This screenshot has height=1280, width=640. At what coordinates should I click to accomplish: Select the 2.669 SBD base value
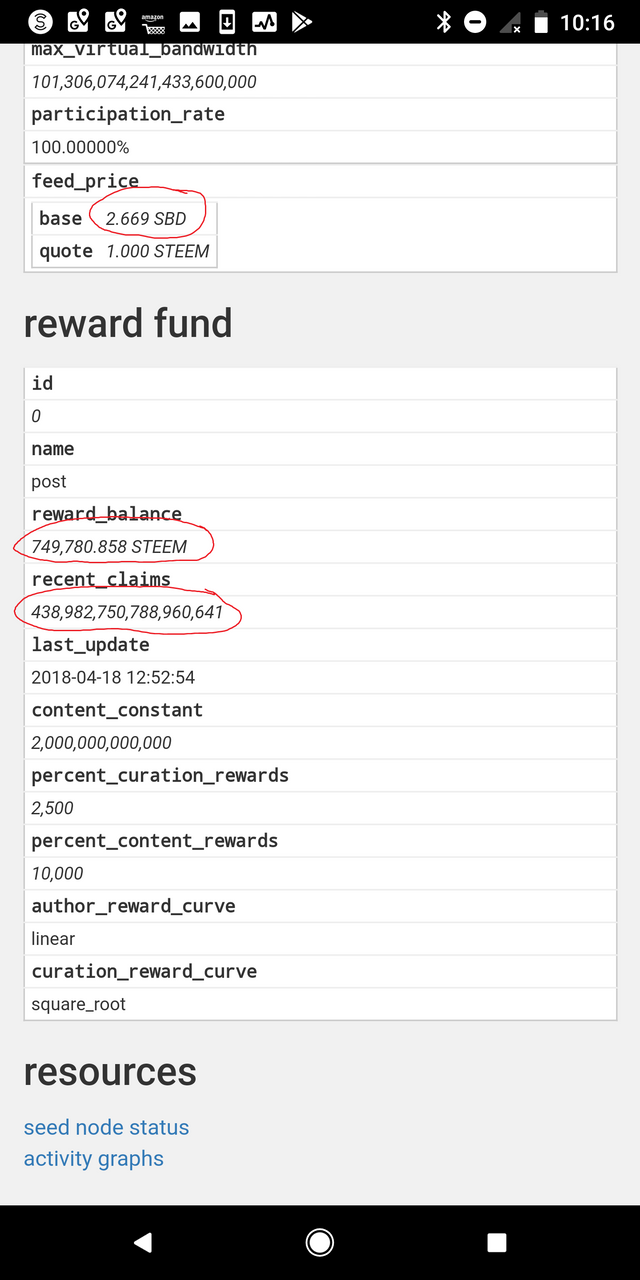(x=146, y=218)
